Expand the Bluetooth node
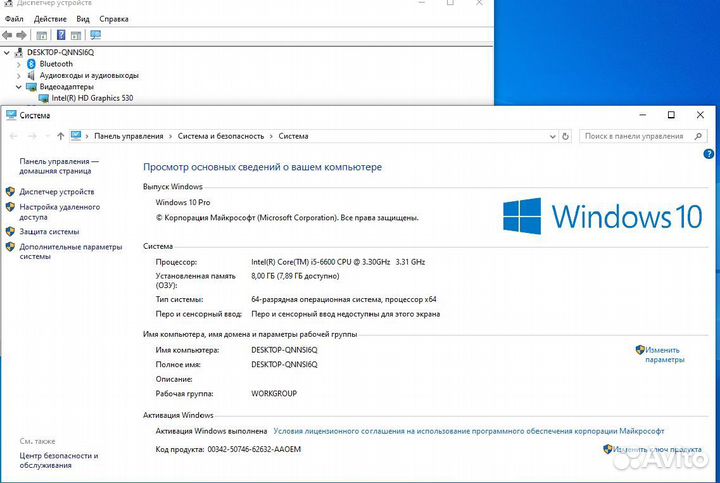The width and height of the screenshot is (720, 483). pos(18,64)
